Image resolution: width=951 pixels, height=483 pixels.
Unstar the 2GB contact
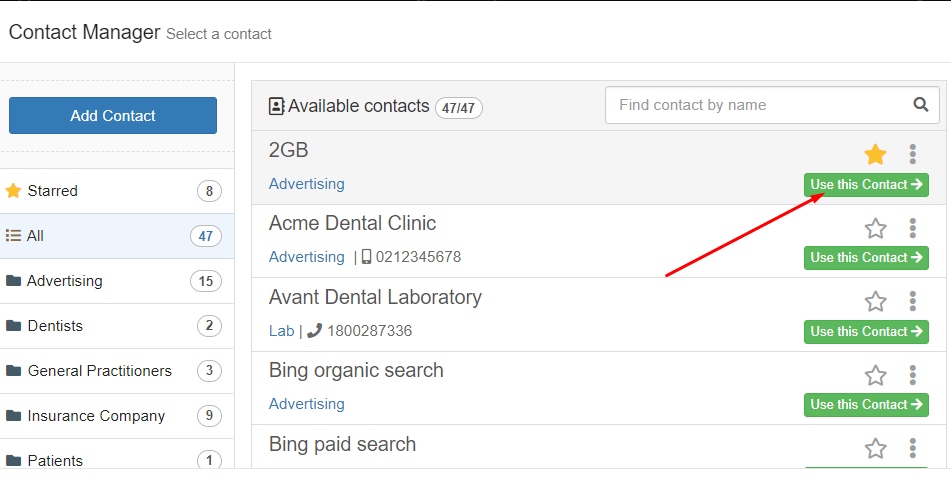(875, 154)
